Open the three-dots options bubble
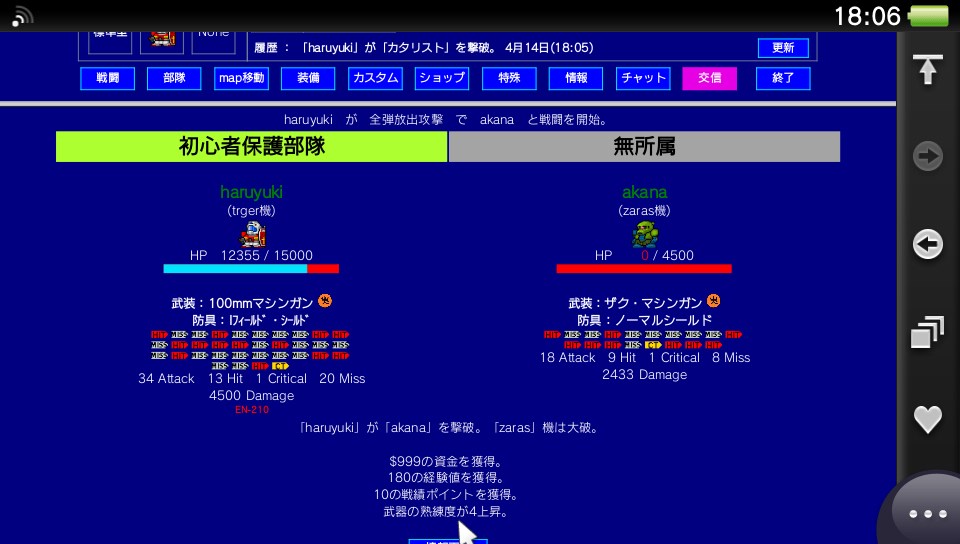Viewport: 960px width, 544px height. pyautogui.click(x=928, y=513)
